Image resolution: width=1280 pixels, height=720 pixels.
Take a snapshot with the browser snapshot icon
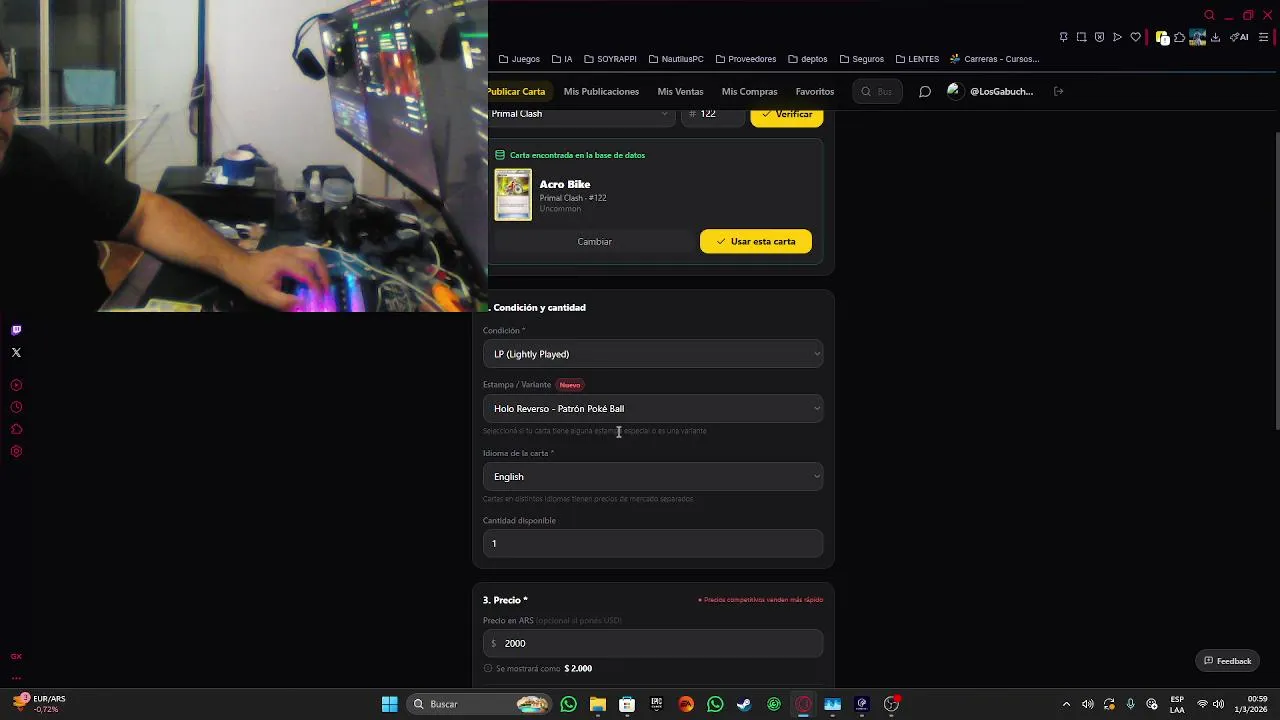(1081, 37)
